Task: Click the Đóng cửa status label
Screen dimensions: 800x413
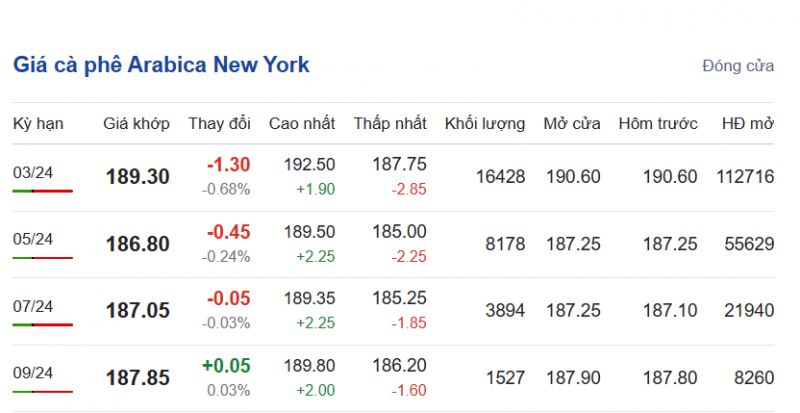Action: [738, 67]
